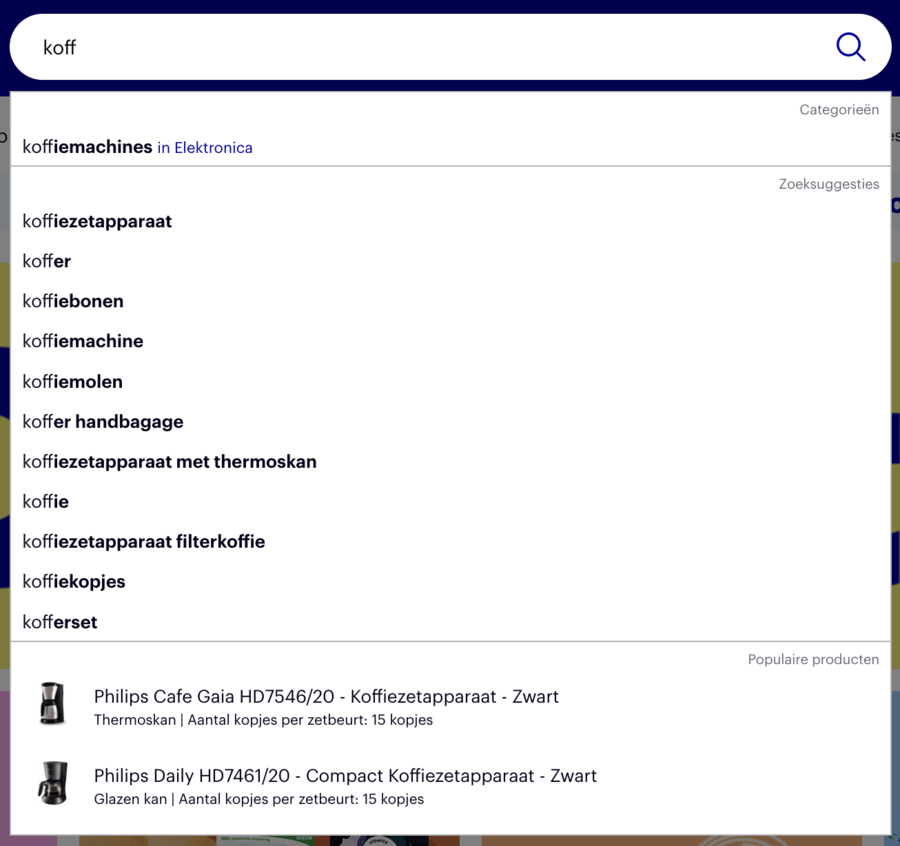Click the Populaire producten section label
900x846 pixels.
pos(813,659)
